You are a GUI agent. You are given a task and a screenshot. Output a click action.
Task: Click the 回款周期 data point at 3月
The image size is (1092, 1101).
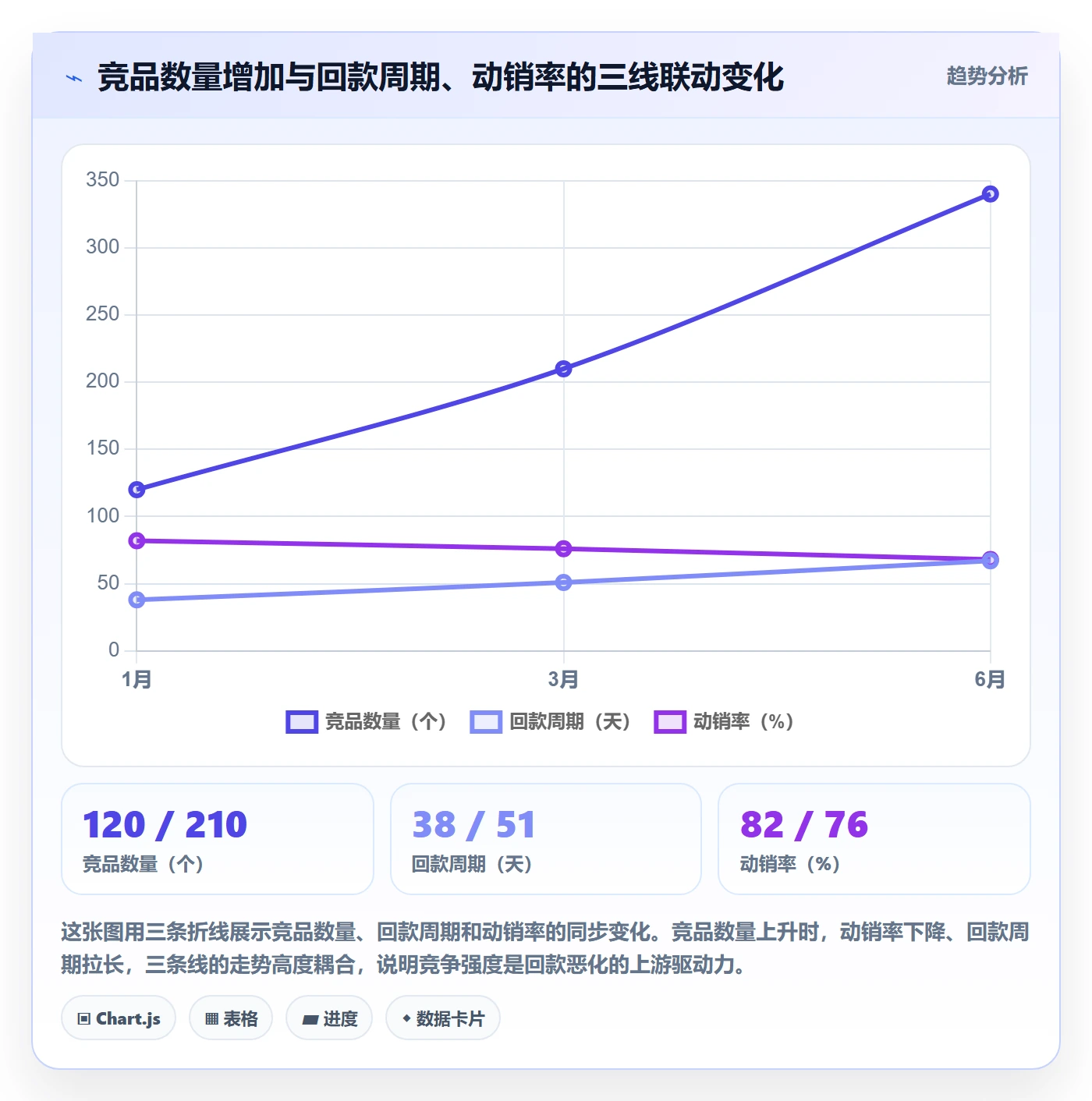pos(563,582)
